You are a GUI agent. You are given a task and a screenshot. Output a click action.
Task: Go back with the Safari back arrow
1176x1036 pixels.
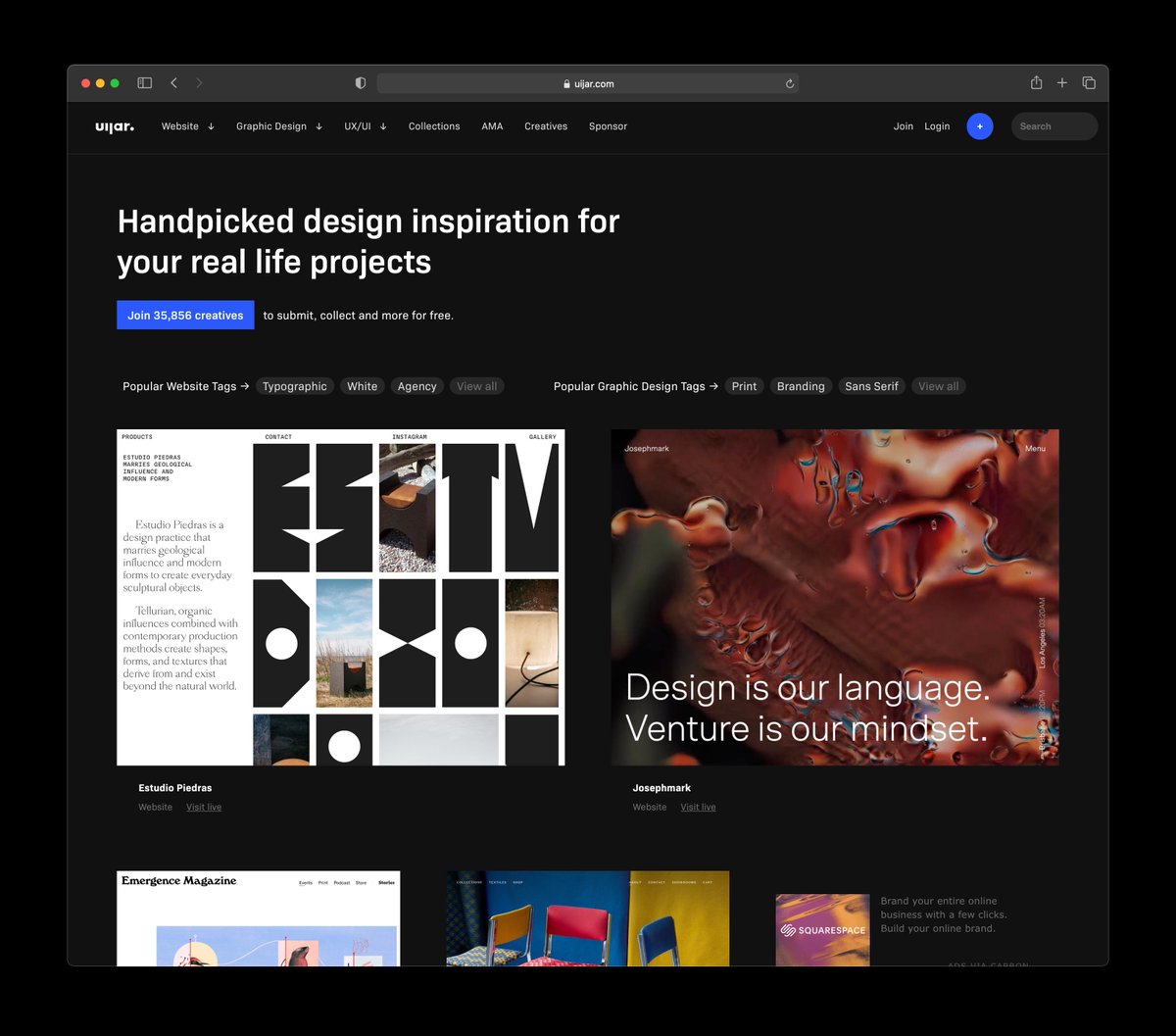[173, 83]
